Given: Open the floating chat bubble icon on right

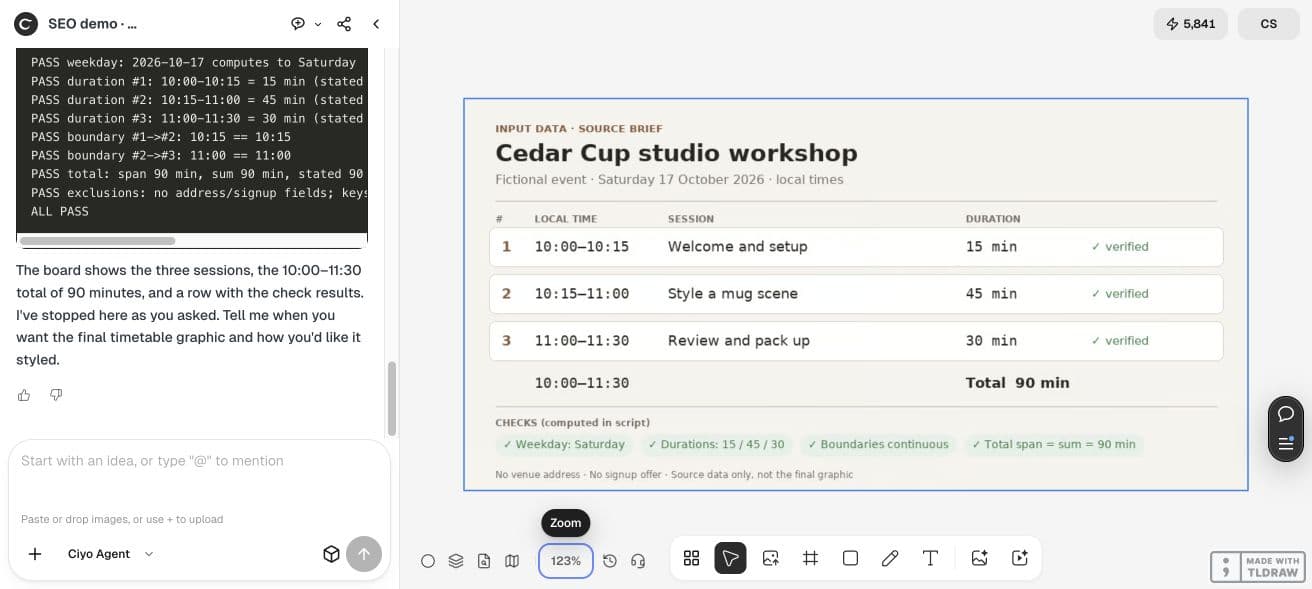Looking at the screenshot, I should tap(1286, 413).
